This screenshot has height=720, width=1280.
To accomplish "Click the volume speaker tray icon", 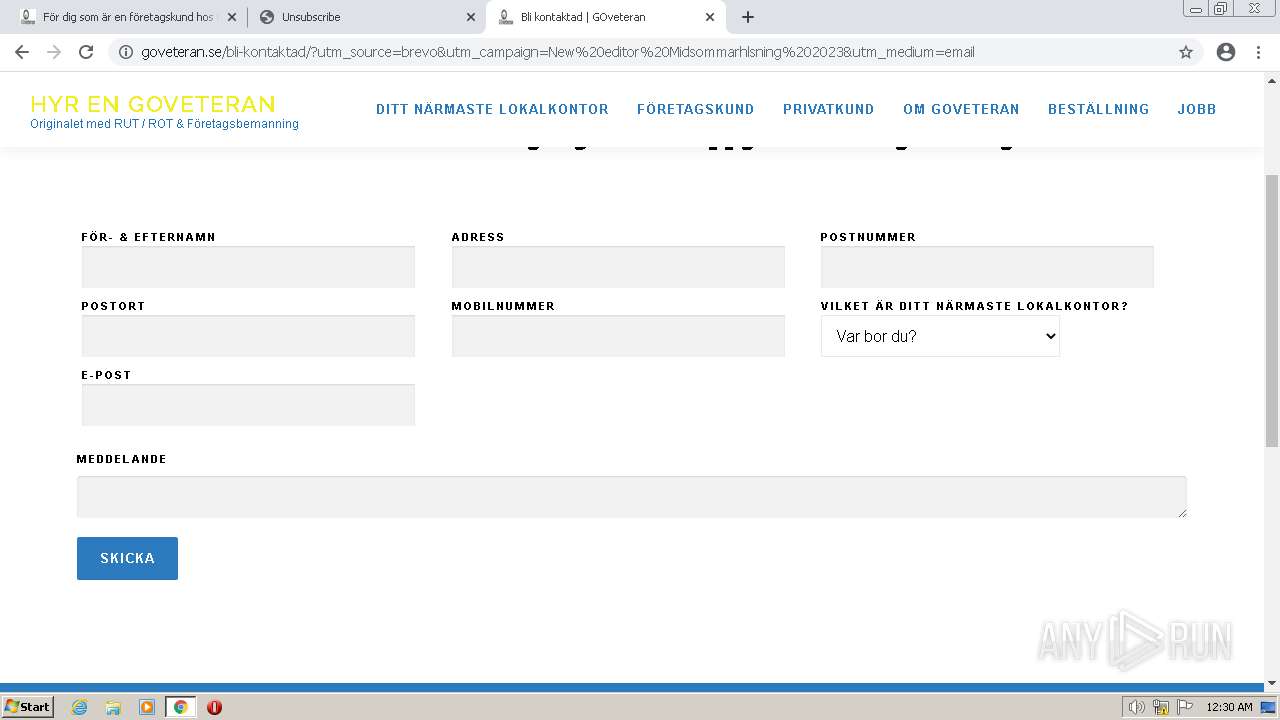I will pos(1136,707).
